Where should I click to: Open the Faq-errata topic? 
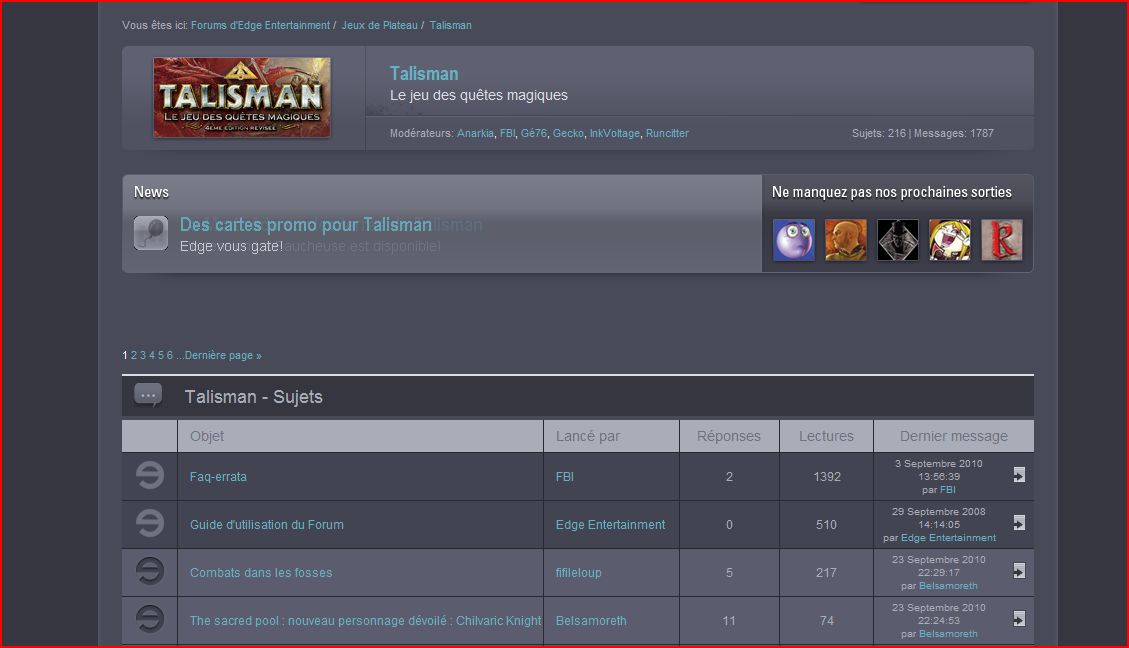coord(218,477)
